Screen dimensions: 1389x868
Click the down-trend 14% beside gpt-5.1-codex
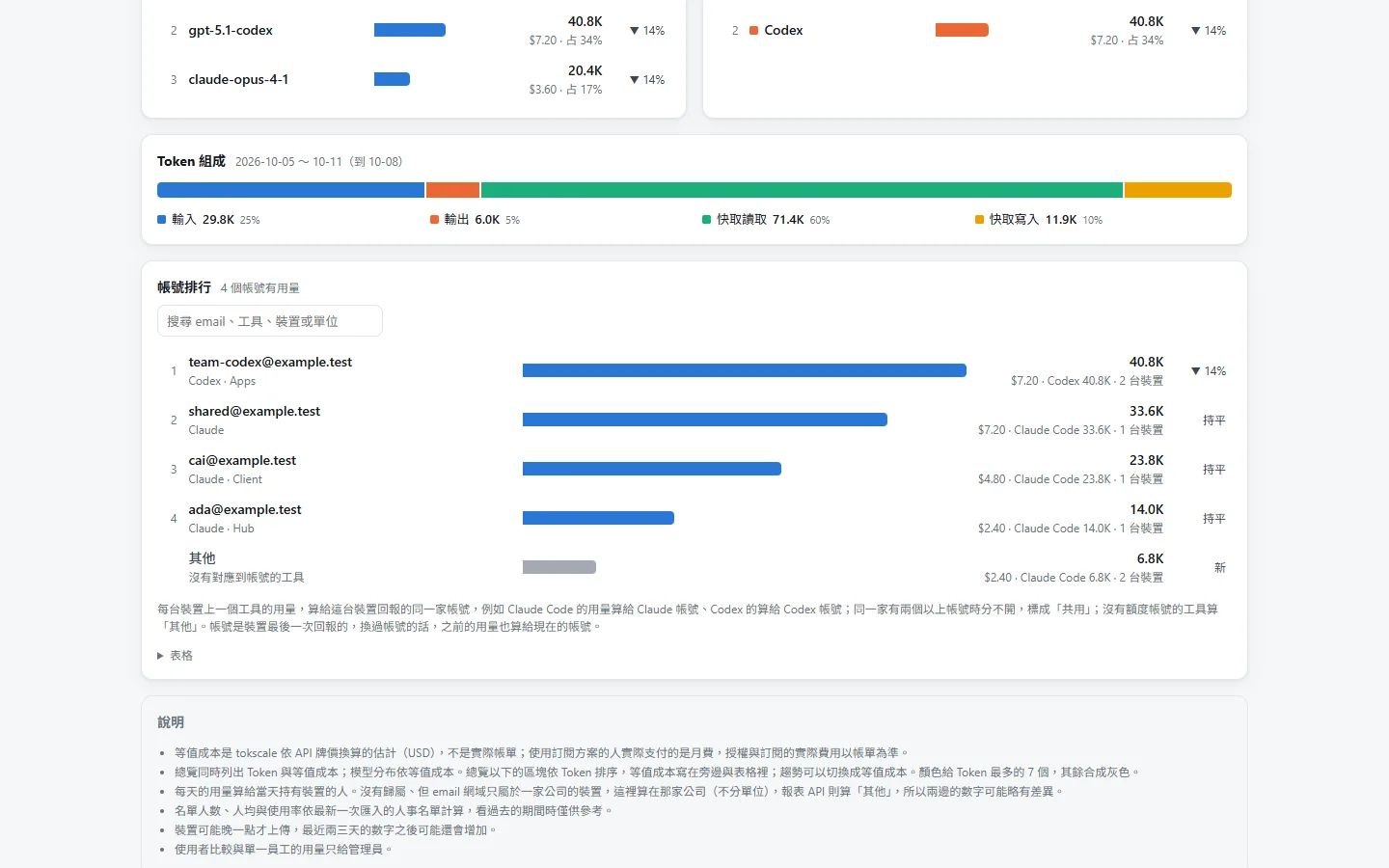(647, 31)
